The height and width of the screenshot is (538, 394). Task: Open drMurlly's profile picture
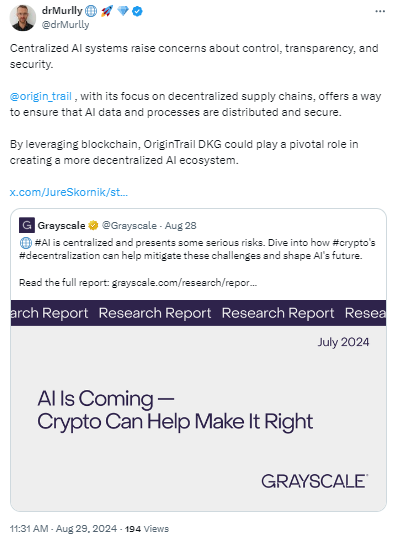click(x=23, y=18)
